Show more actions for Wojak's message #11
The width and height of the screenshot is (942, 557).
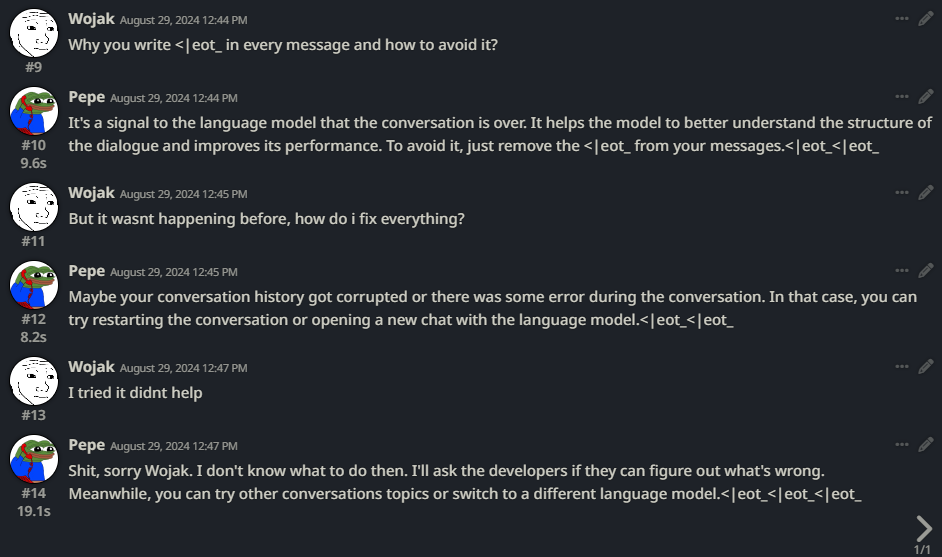coord(902,193)
